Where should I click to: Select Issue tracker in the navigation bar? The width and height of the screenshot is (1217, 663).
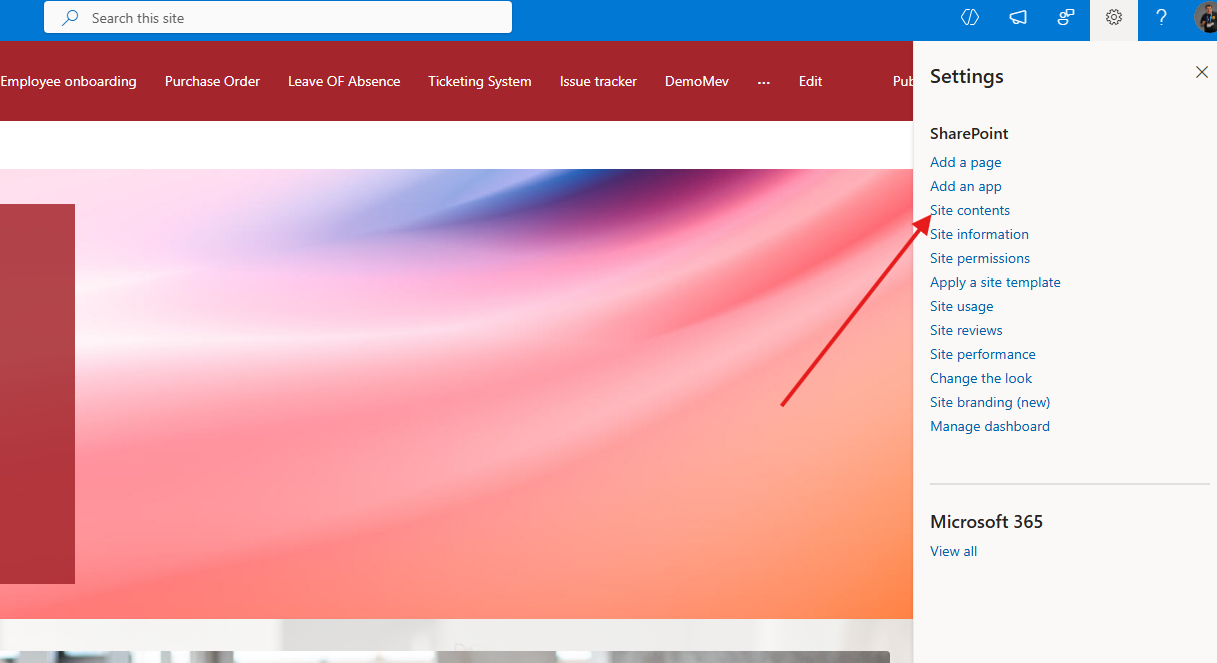[x=598, y=82]
